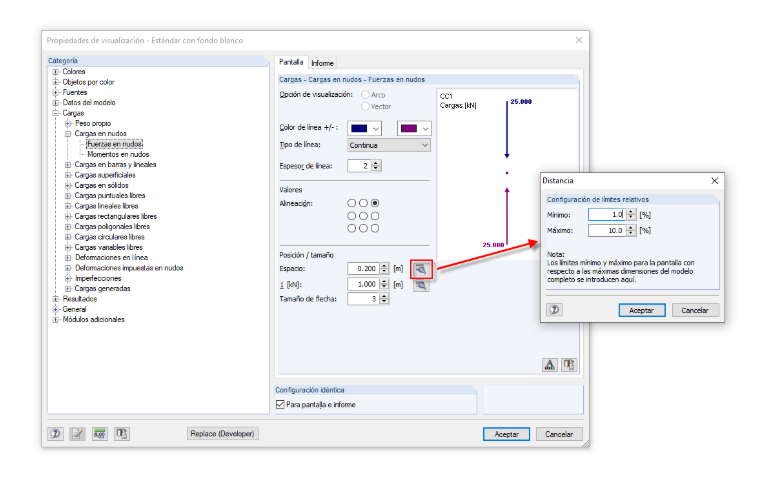Click Aceptar in the main dialog
The image size is (760, 477).
point(507,434)
